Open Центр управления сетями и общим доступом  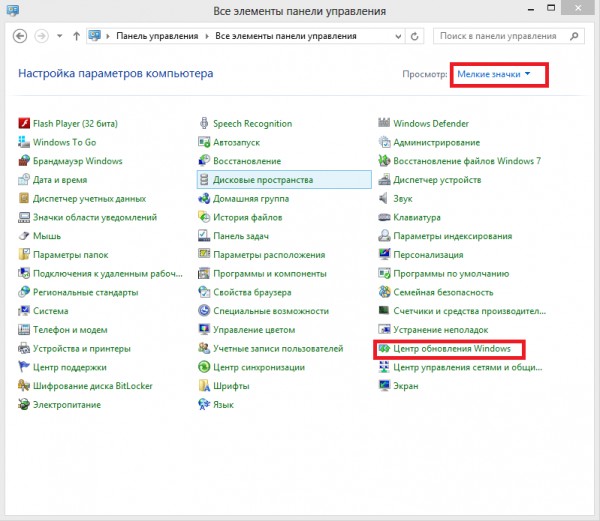pyautogui.click(x=460, y=367)
